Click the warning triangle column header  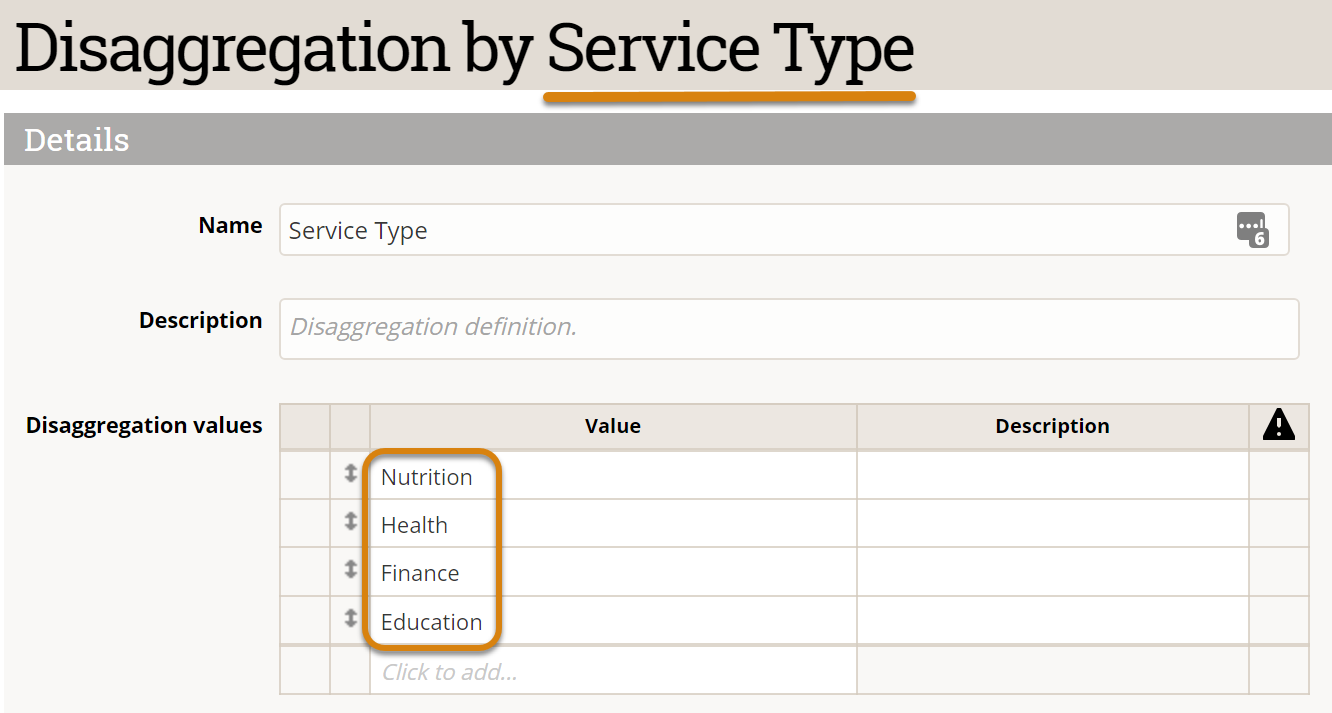click(1278, 426)
